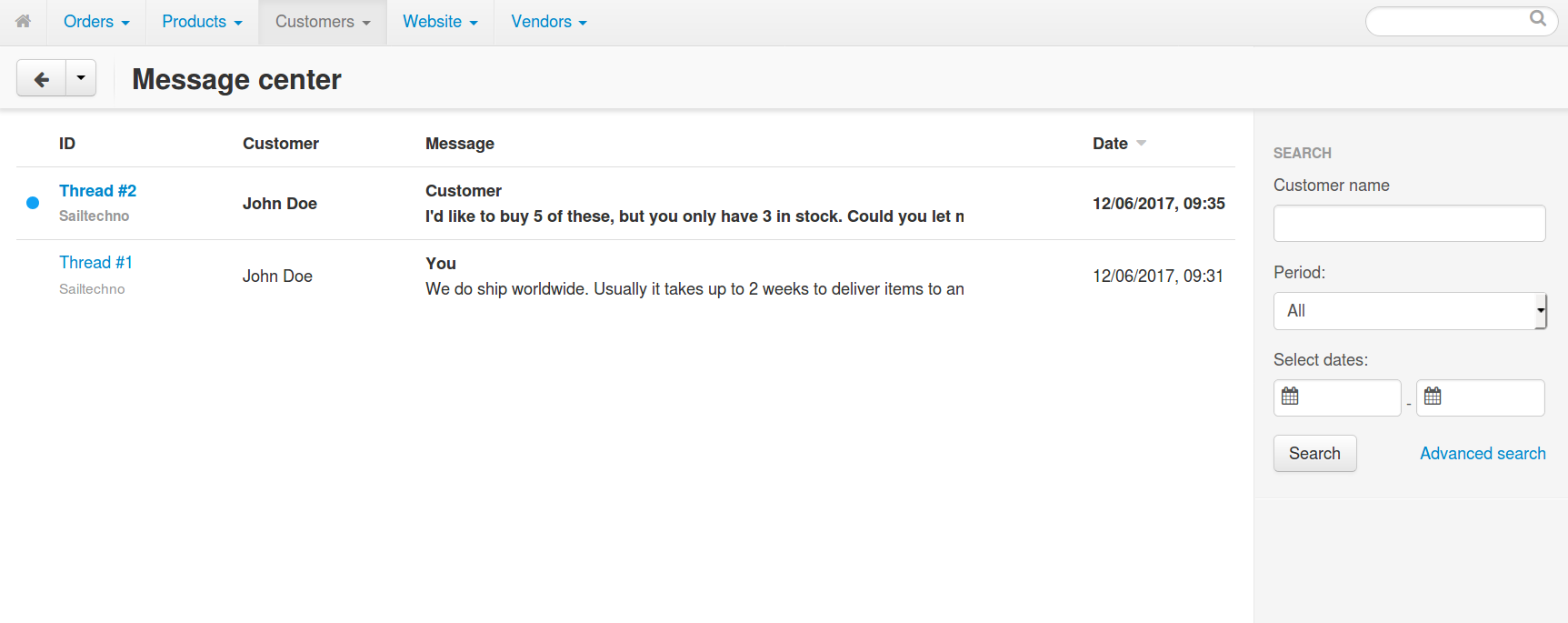Viewport: 1568px width, 623px height.
Task: Sort by Date column arrow
Action: click(1141, 144)
